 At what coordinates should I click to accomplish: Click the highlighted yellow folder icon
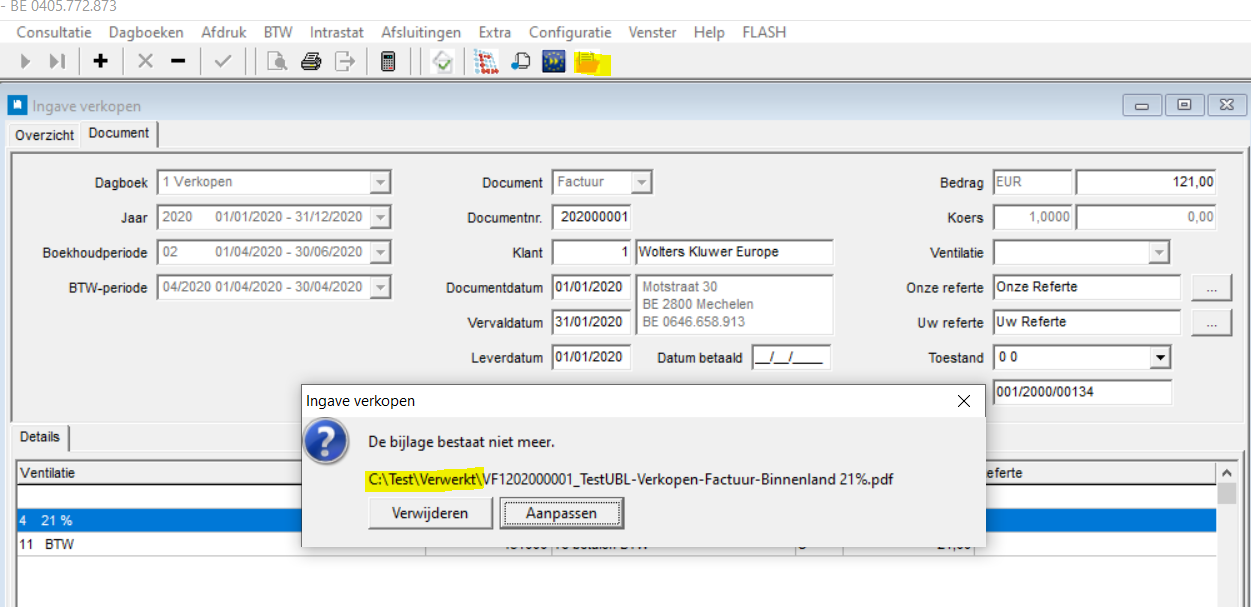(x=587, y=63)
